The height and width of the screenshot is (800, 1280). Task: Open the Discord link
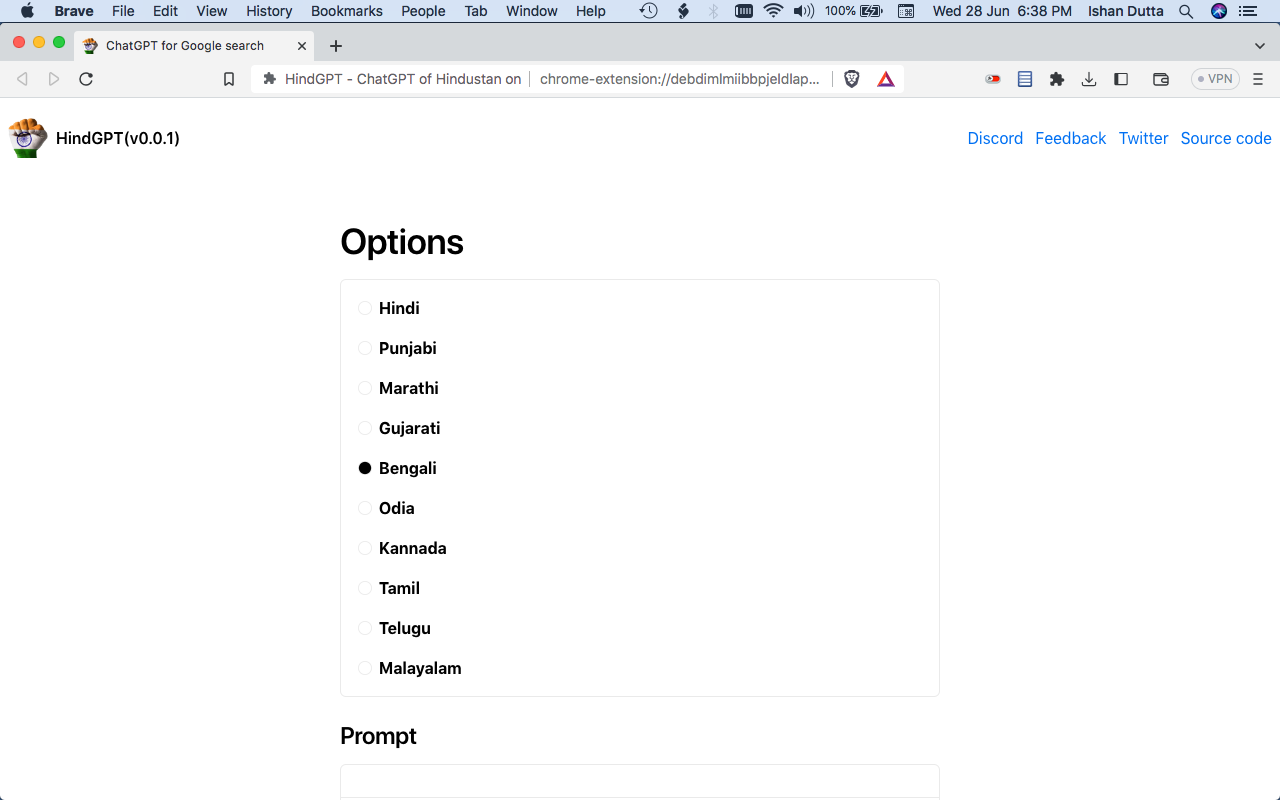(x=995, y=138)
